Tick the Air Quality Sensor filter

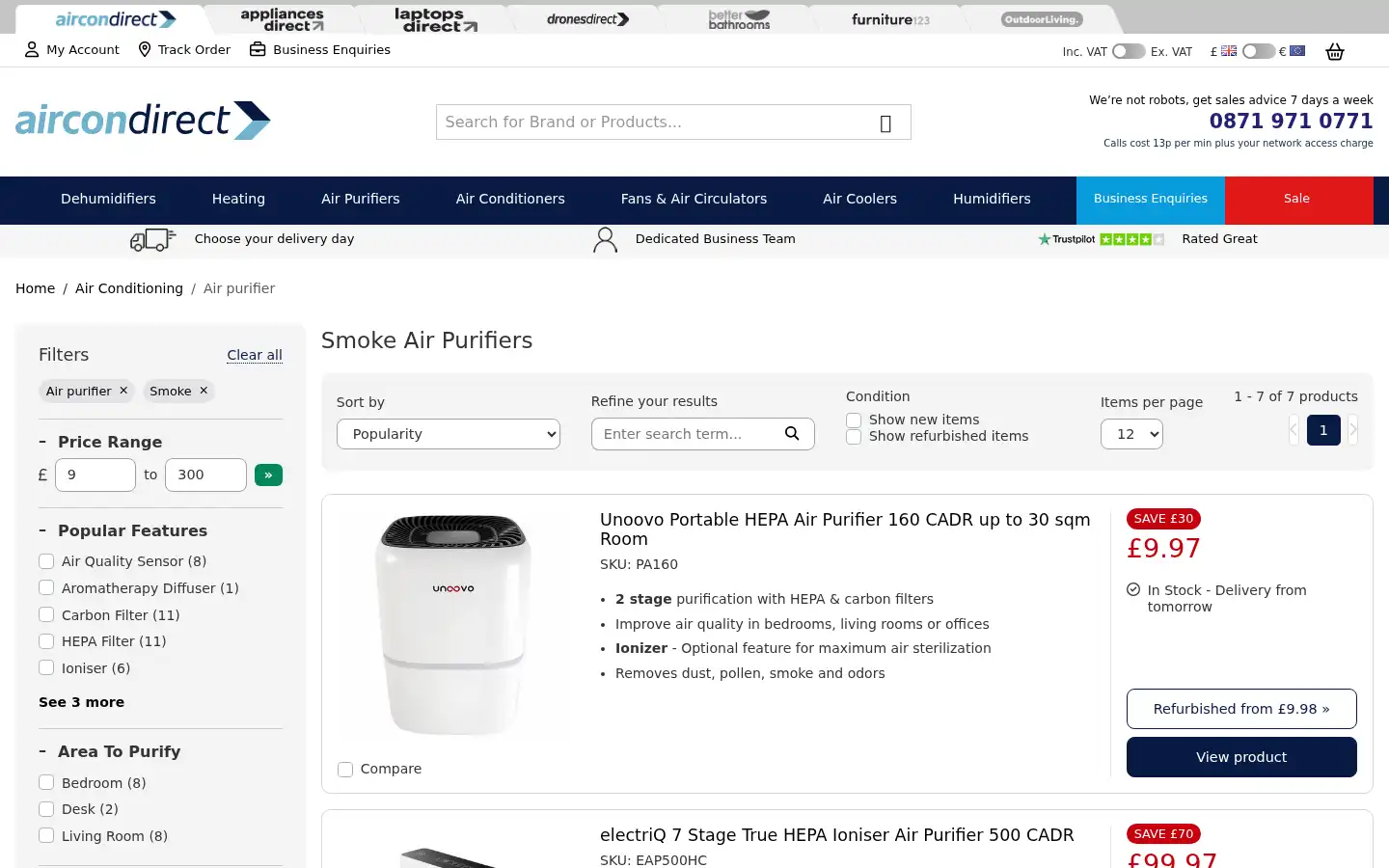(46, 561)
